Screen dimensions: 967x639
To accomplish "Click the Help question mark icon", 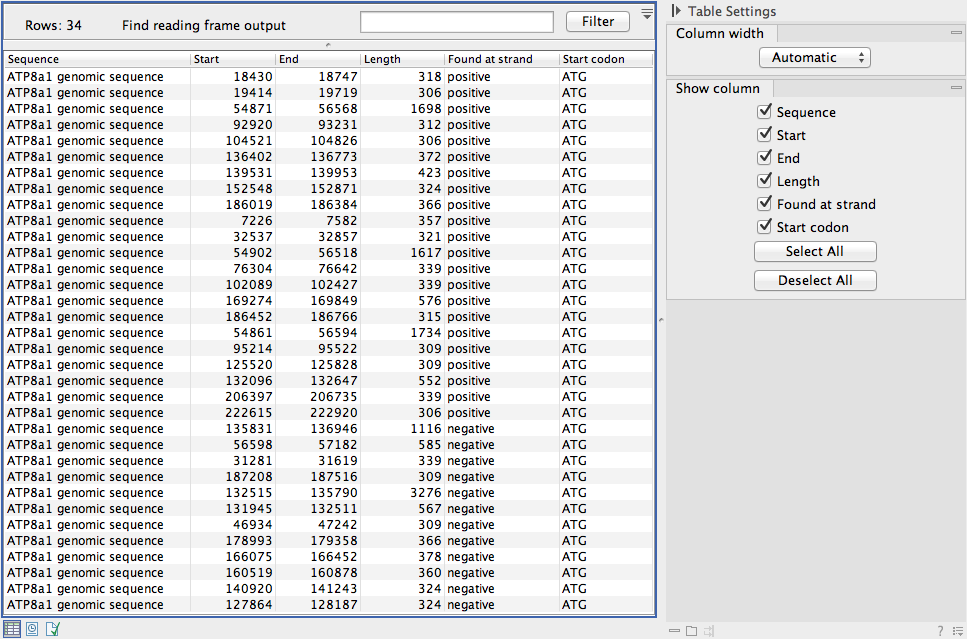I will 941,631.
